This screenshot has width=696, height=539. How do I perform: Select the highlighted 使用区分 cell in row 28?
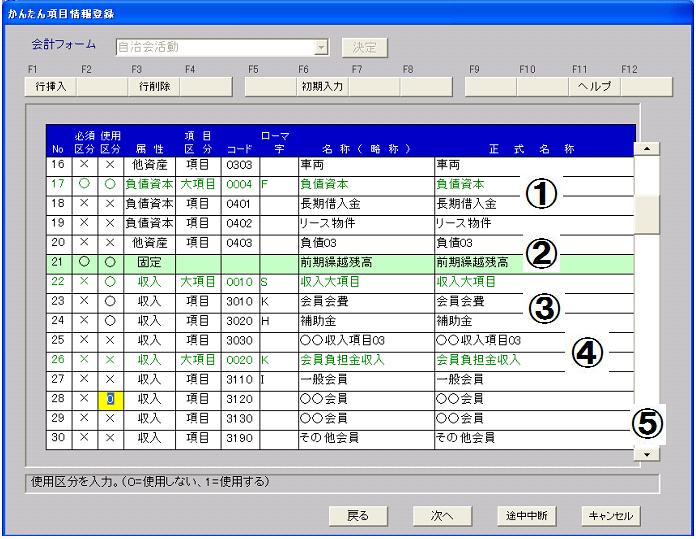(x=110, y=399)
